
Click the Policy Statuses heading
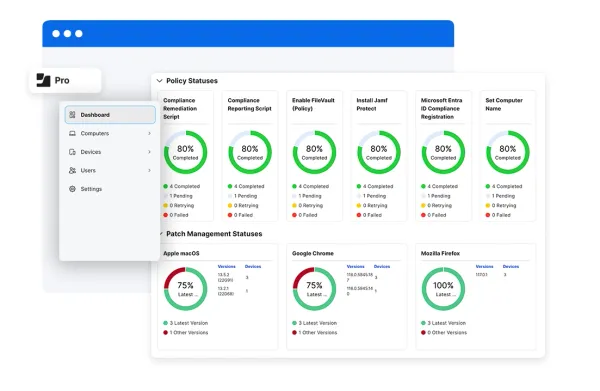192,81
